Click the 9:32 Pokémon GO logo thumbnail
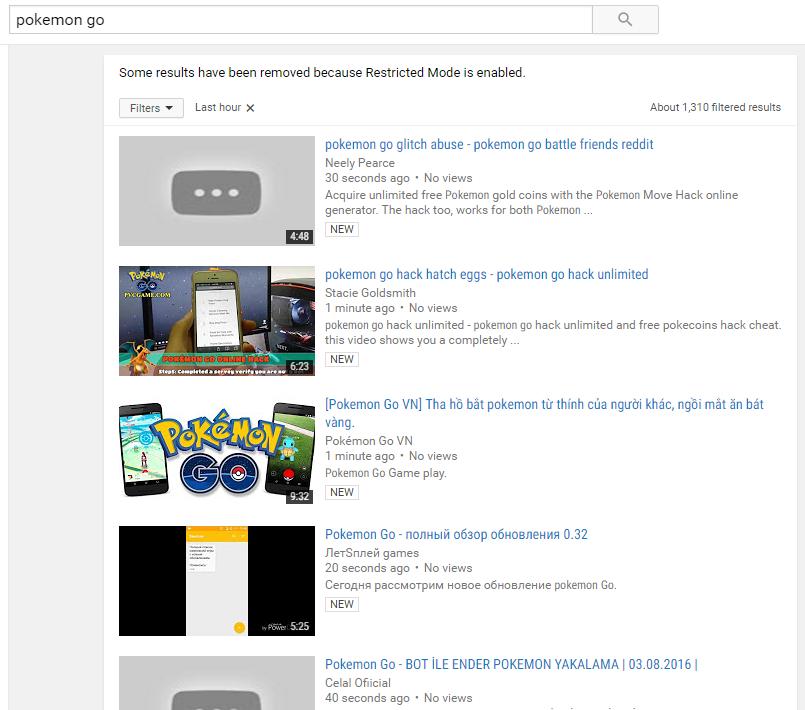Image resolution: width=805 pixels, height=710 pixels. click(x=217, y=451)
